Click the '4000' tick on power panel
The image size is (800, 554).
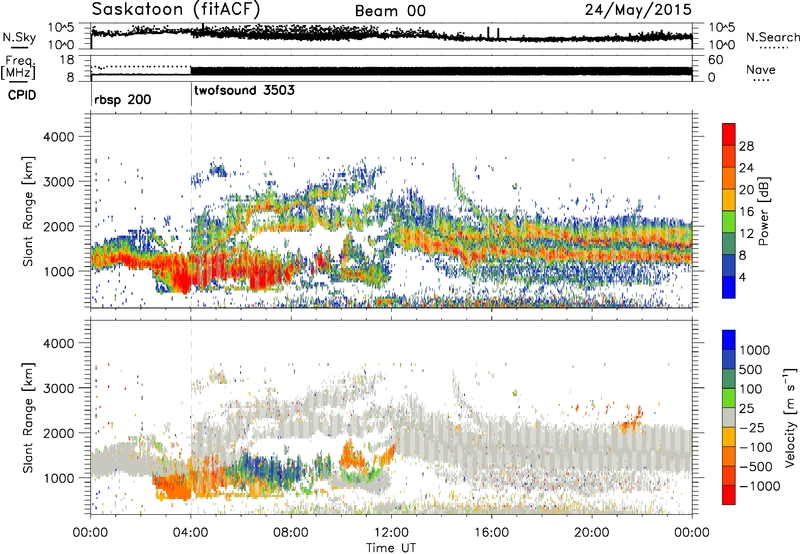point(59,137)
